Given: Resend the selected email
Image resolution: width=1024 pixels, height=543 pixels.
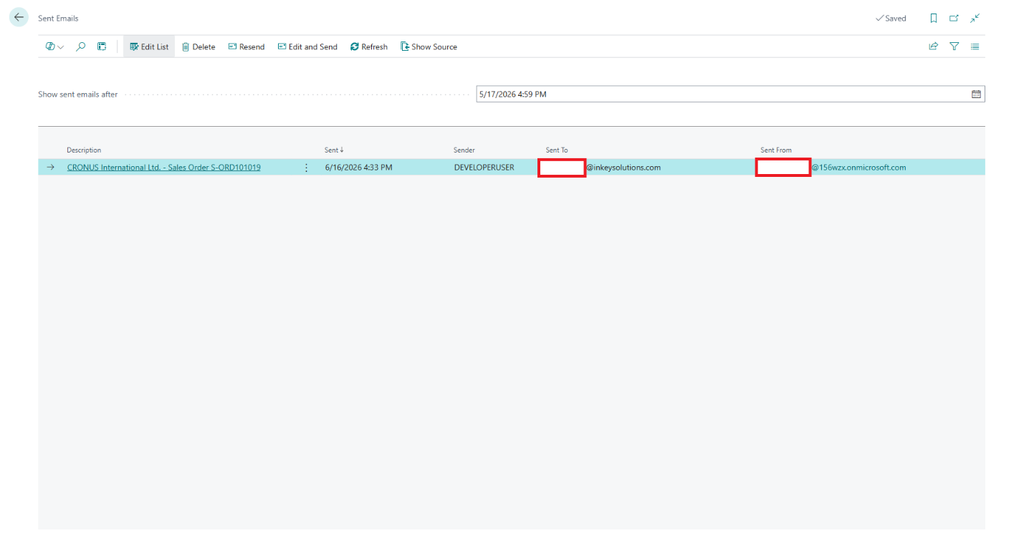Looking at the screenshot, I should click(x=246, y=46).
